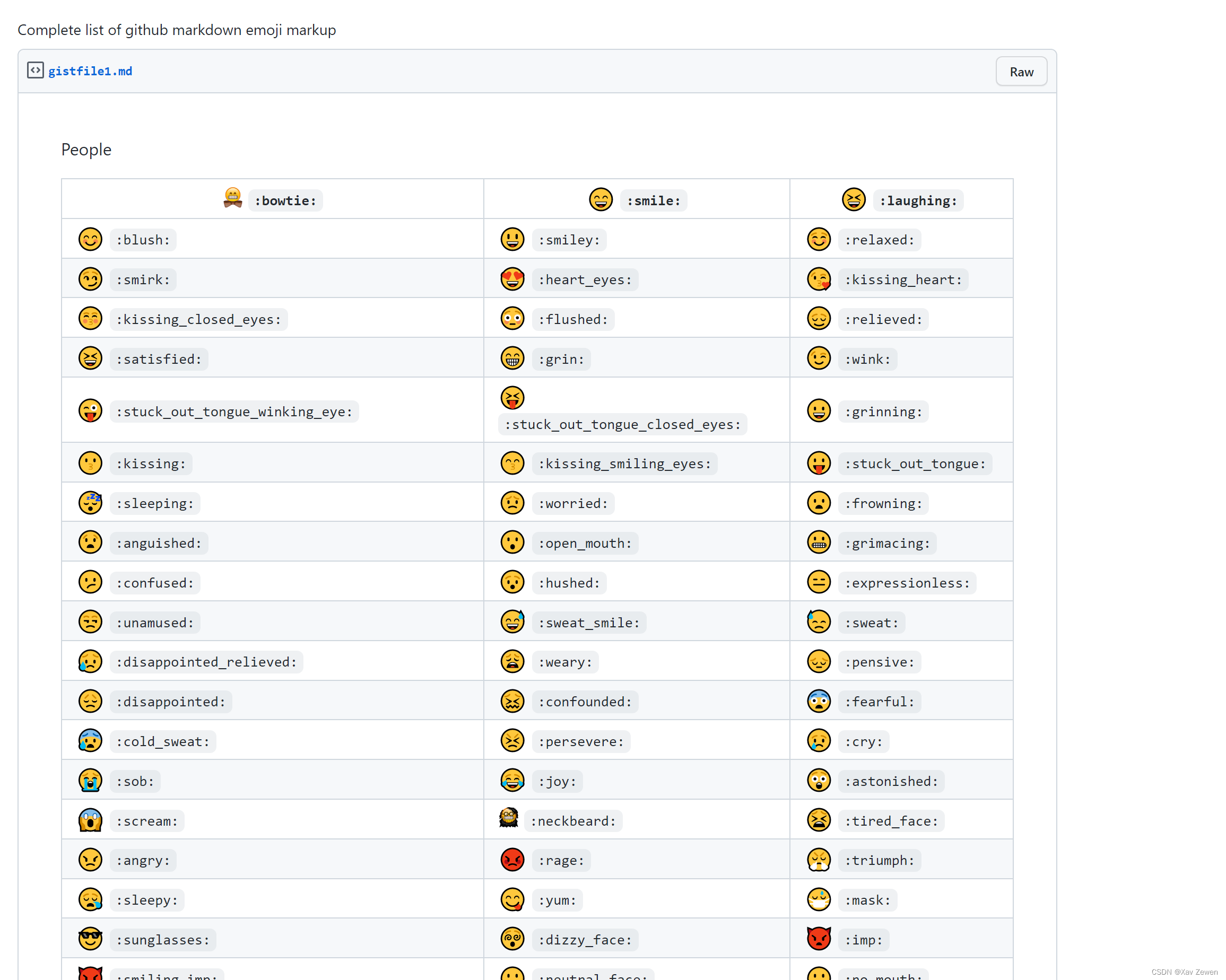Click the People section heading

click(x=86, y=150)
